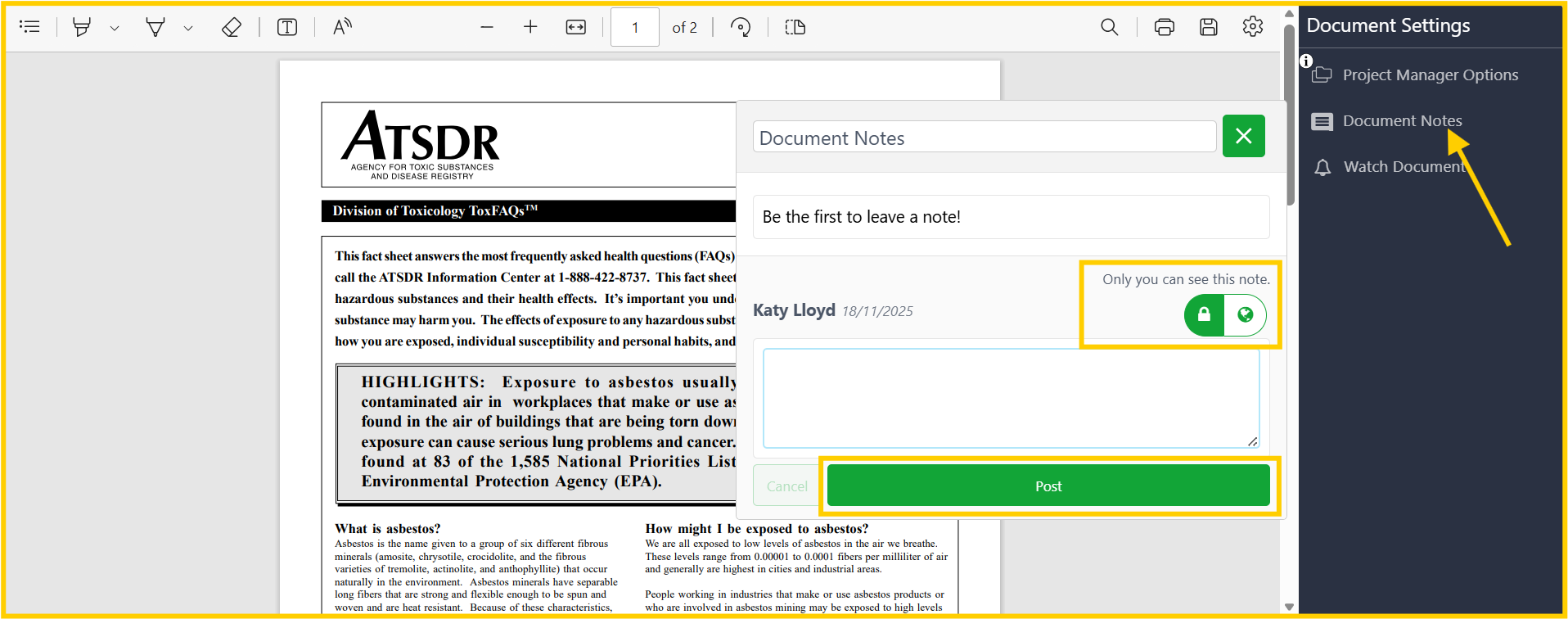
Task: Open Project Manager Options
Action: point(1429,75)
